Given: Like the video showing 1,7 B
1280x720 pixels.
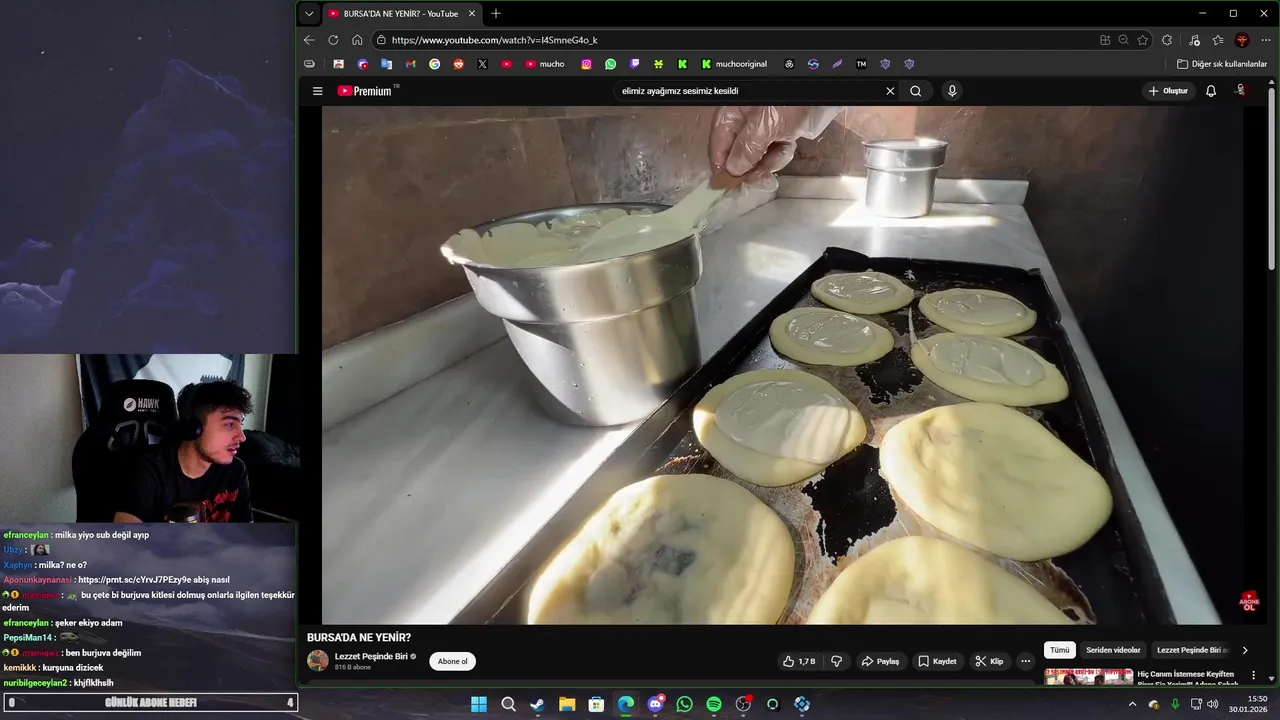Looking at the screenshot, I should pos(799,661).
